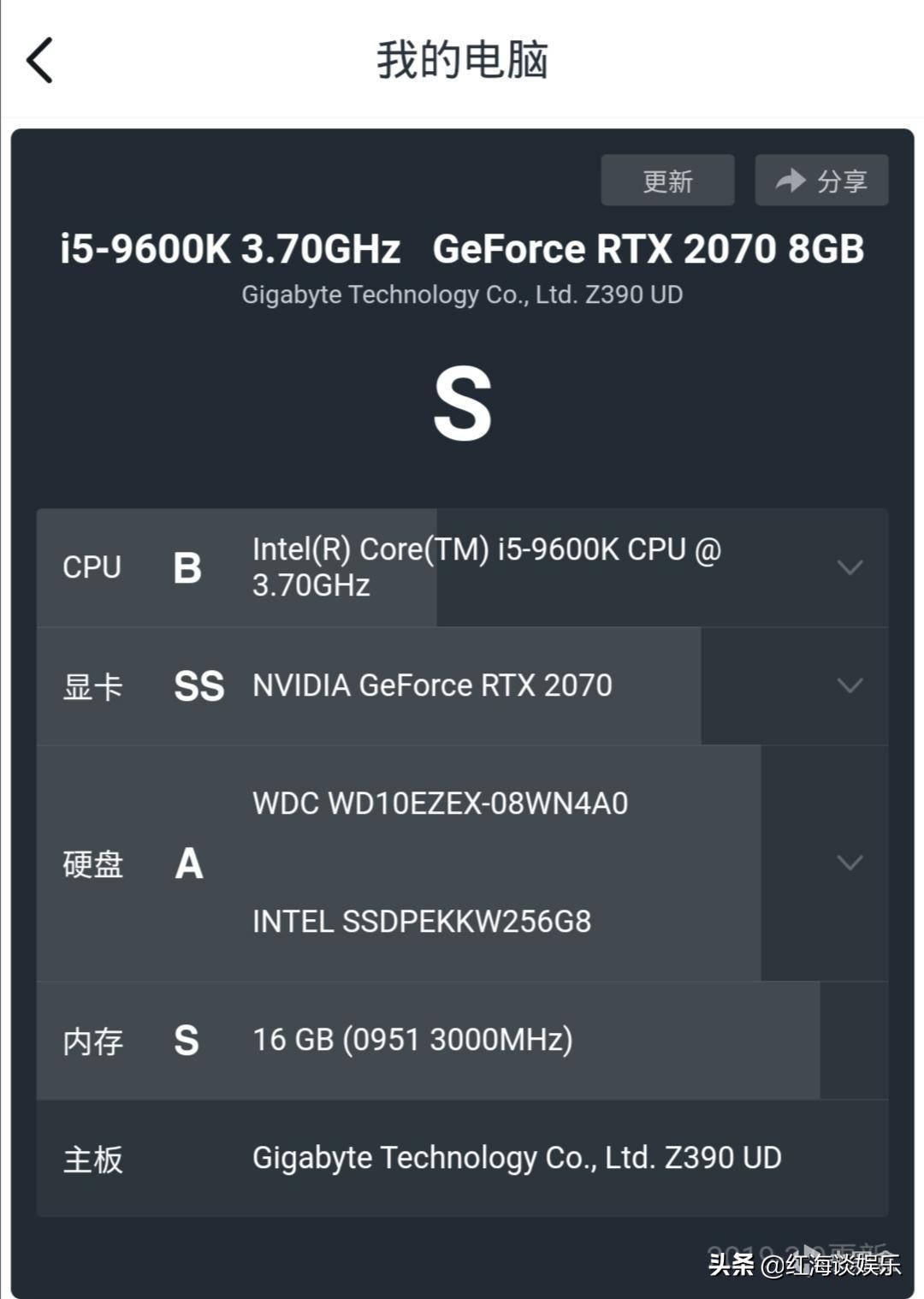Click the hard disk A grade badge
Screen dimensions: 924x1299
tap(189, 863)
